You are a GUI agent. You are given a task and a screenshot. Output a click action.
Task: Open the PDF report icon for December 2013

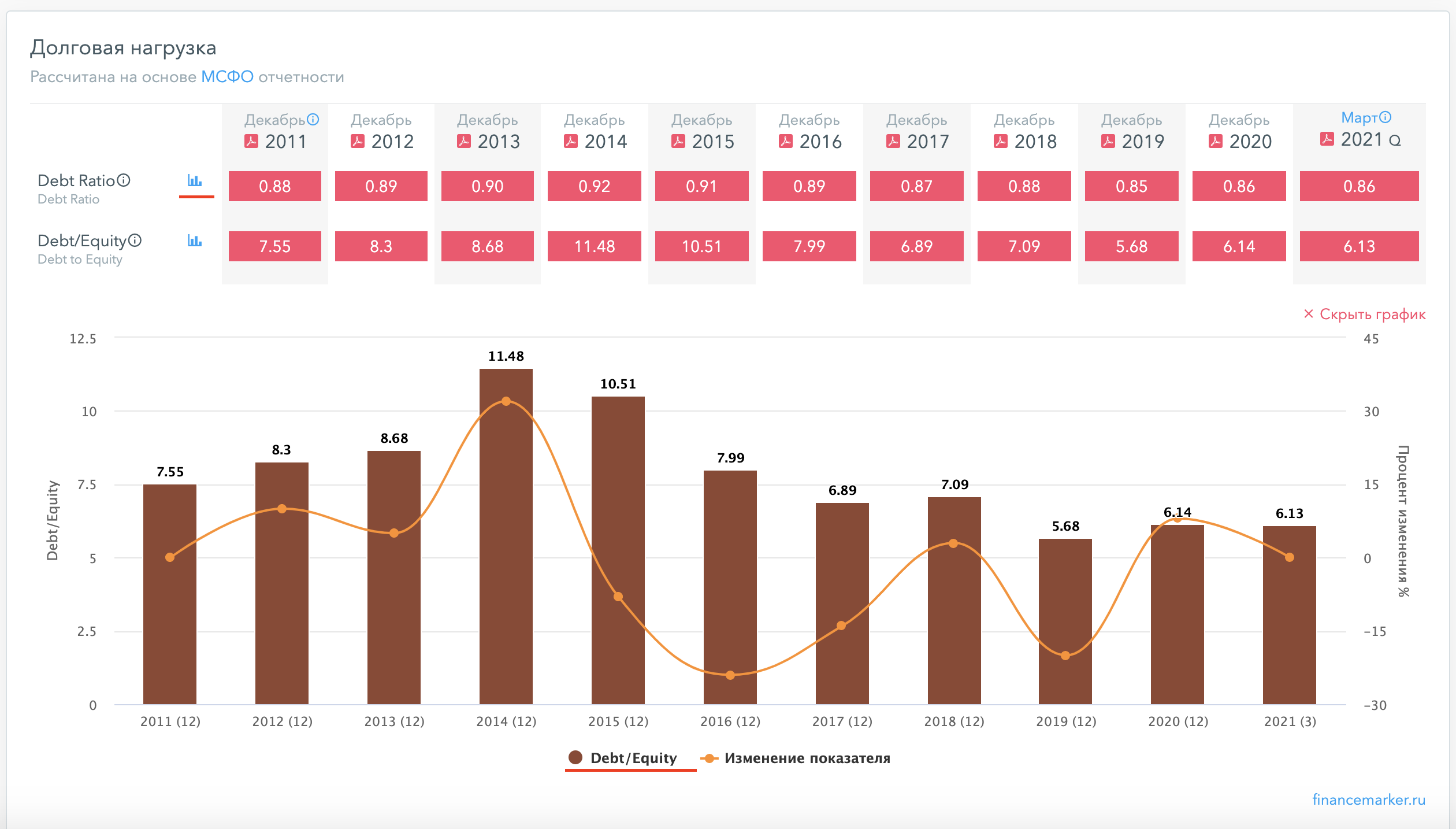pos(464,141)
